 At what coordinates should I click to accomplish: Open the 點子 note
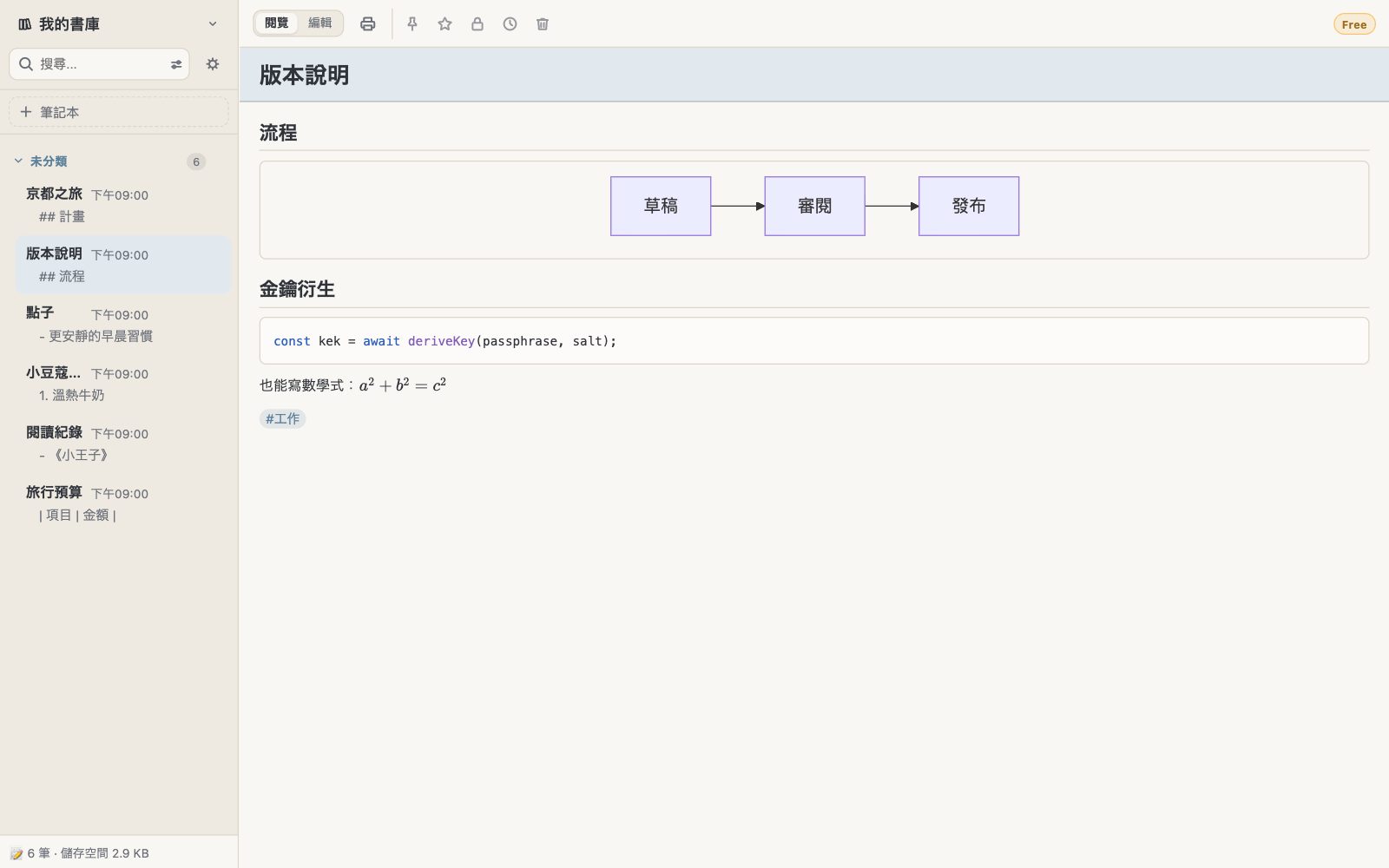point(123,324)
